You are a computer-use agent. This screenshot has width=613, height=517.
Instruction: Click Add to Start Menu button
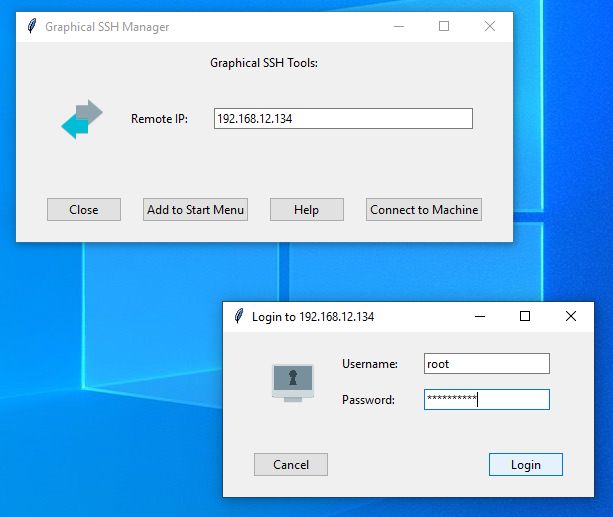195,210
